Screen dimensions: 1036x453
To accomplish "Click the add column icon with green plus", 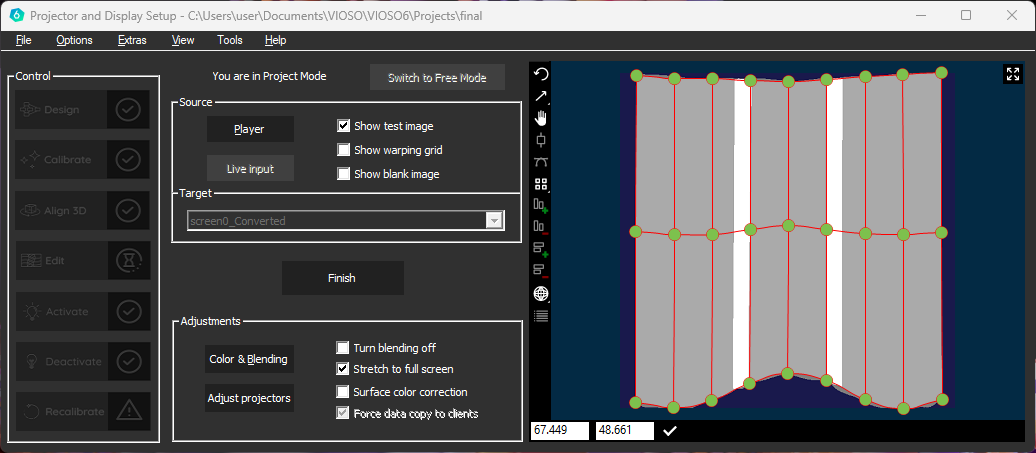I will coord(541,205).
